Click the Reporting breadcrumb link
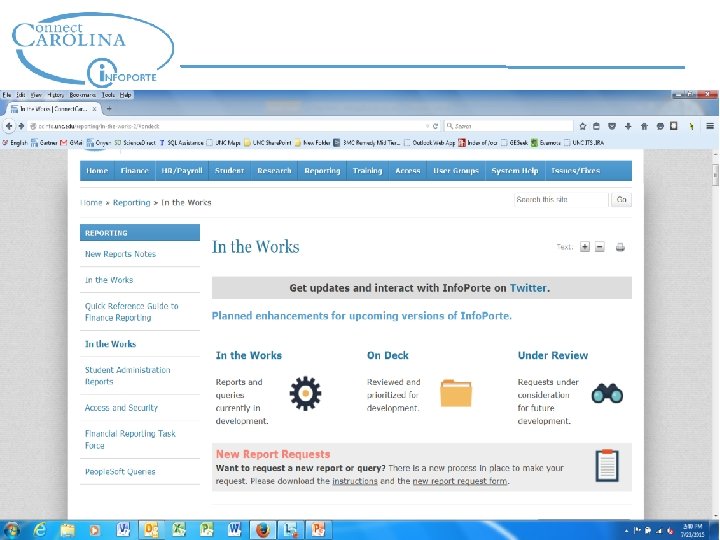The image size is (720, 540). (131, 202)
